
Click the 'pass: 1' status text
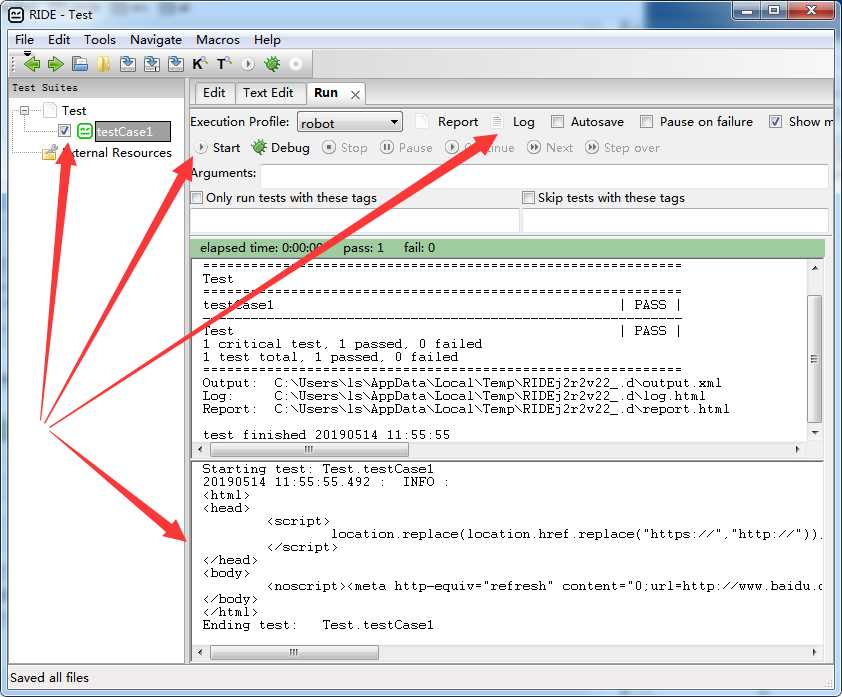pyautogui.click(x=364, y=248)
